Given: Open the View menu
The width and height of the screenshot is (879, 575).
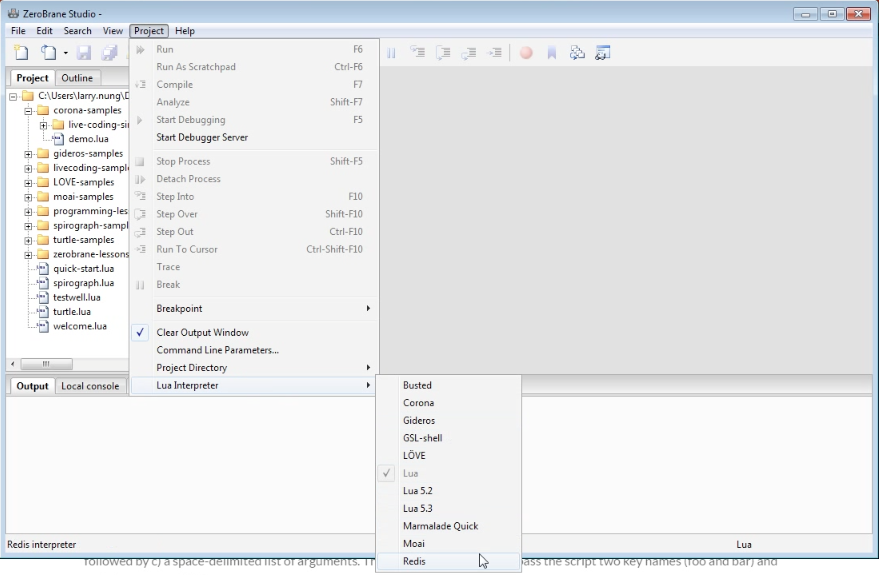Looking at the screenshot, I should [x=113, y=31].
